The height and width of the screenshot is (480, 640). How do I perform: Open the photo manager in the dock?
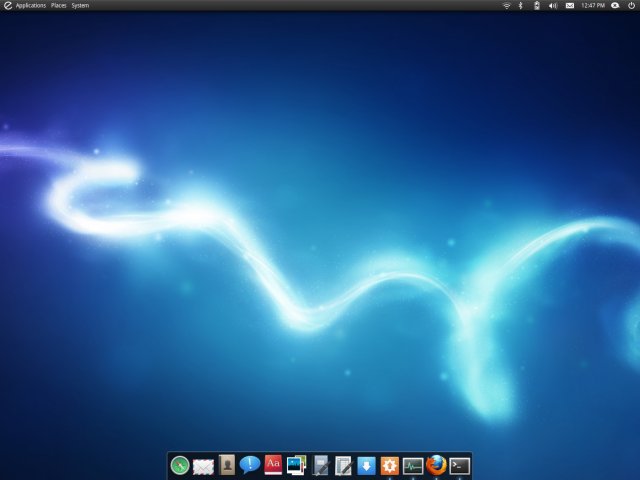coord(297,465)
